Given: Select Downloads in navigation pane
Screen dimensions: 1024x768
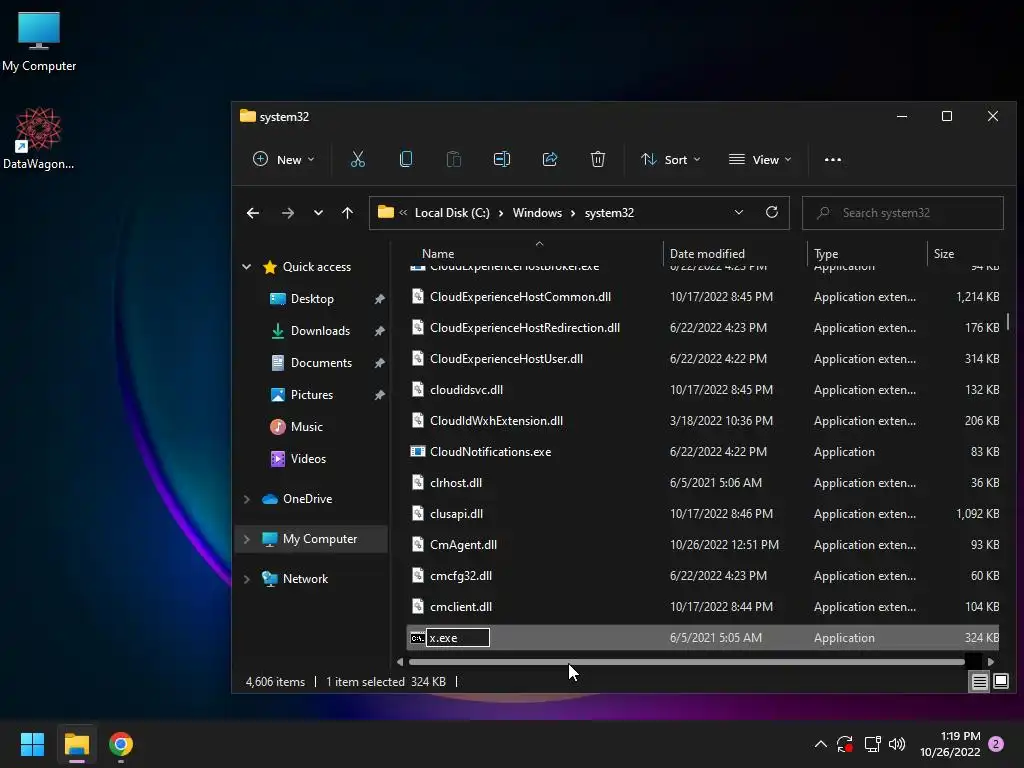Looking at the screenshot, I should point(320,331).
